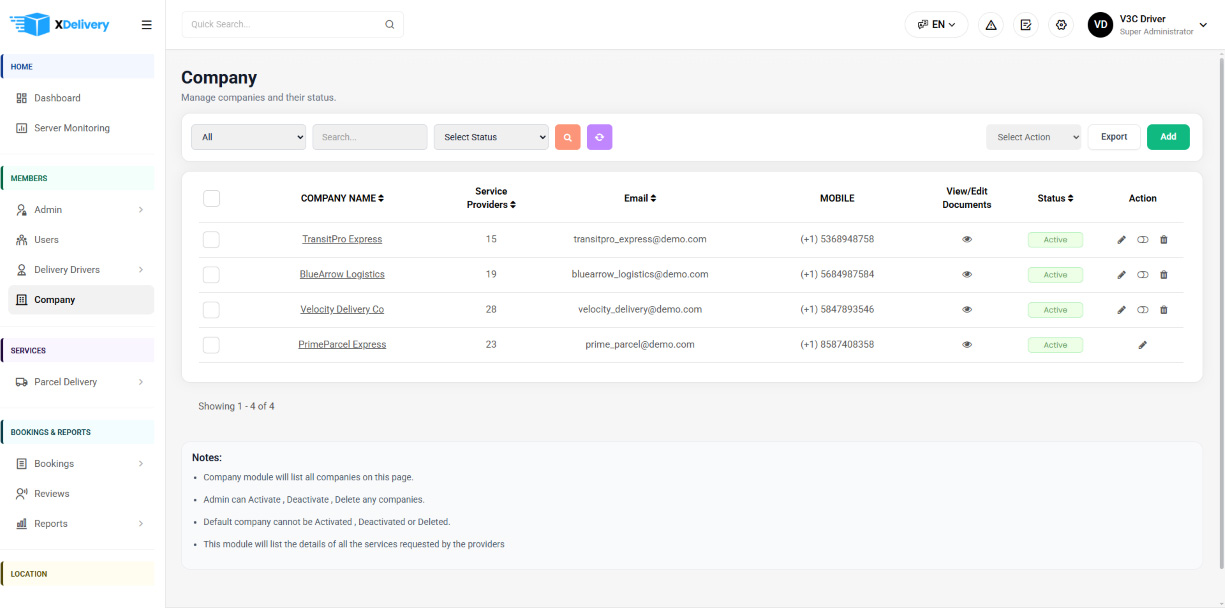Open TransitPro Express company link
Screen dimensions: 1225x608
(x=342, y=240)
